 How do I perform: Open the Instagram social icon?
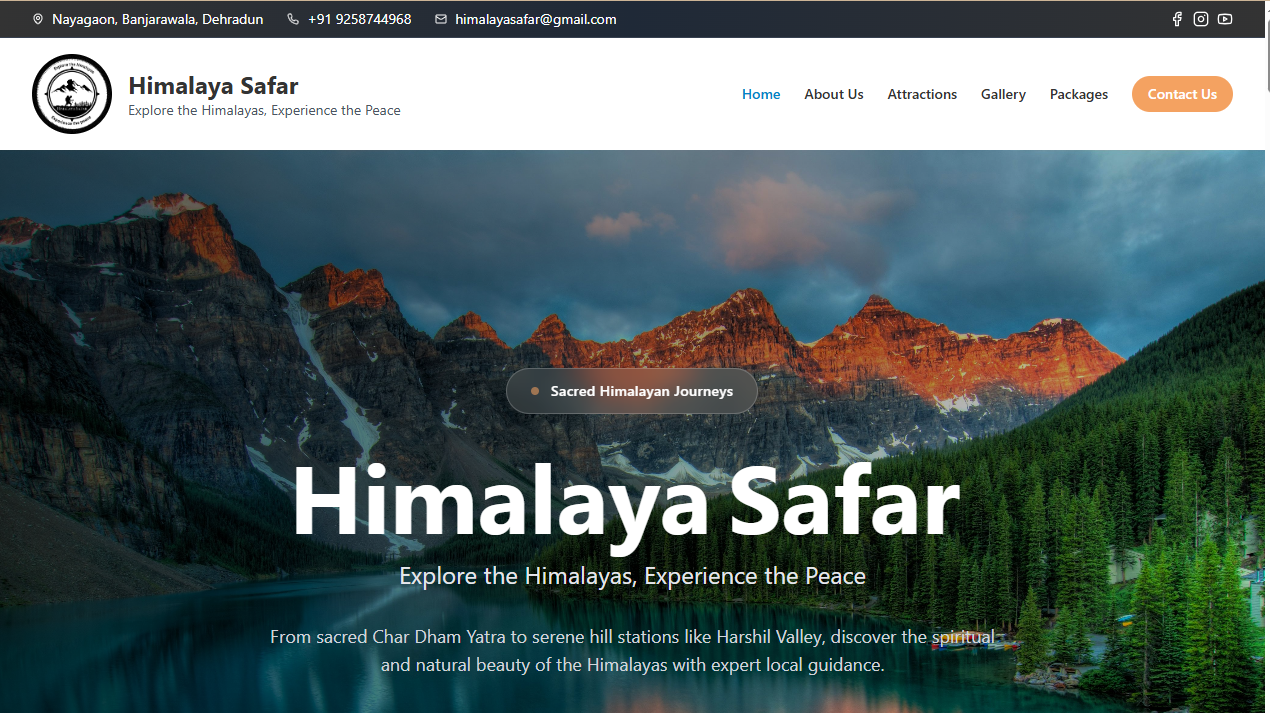pos(1201,19)
